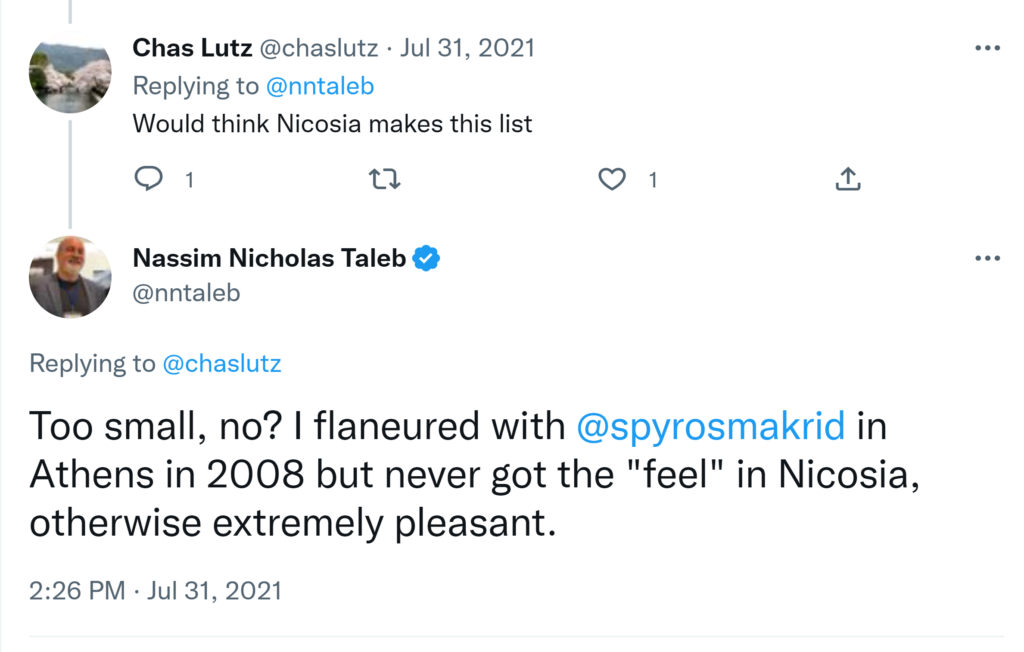Click the reply icon under Chas Lutz's tweet
1024x652 pixels.
(x=148, y=180)
